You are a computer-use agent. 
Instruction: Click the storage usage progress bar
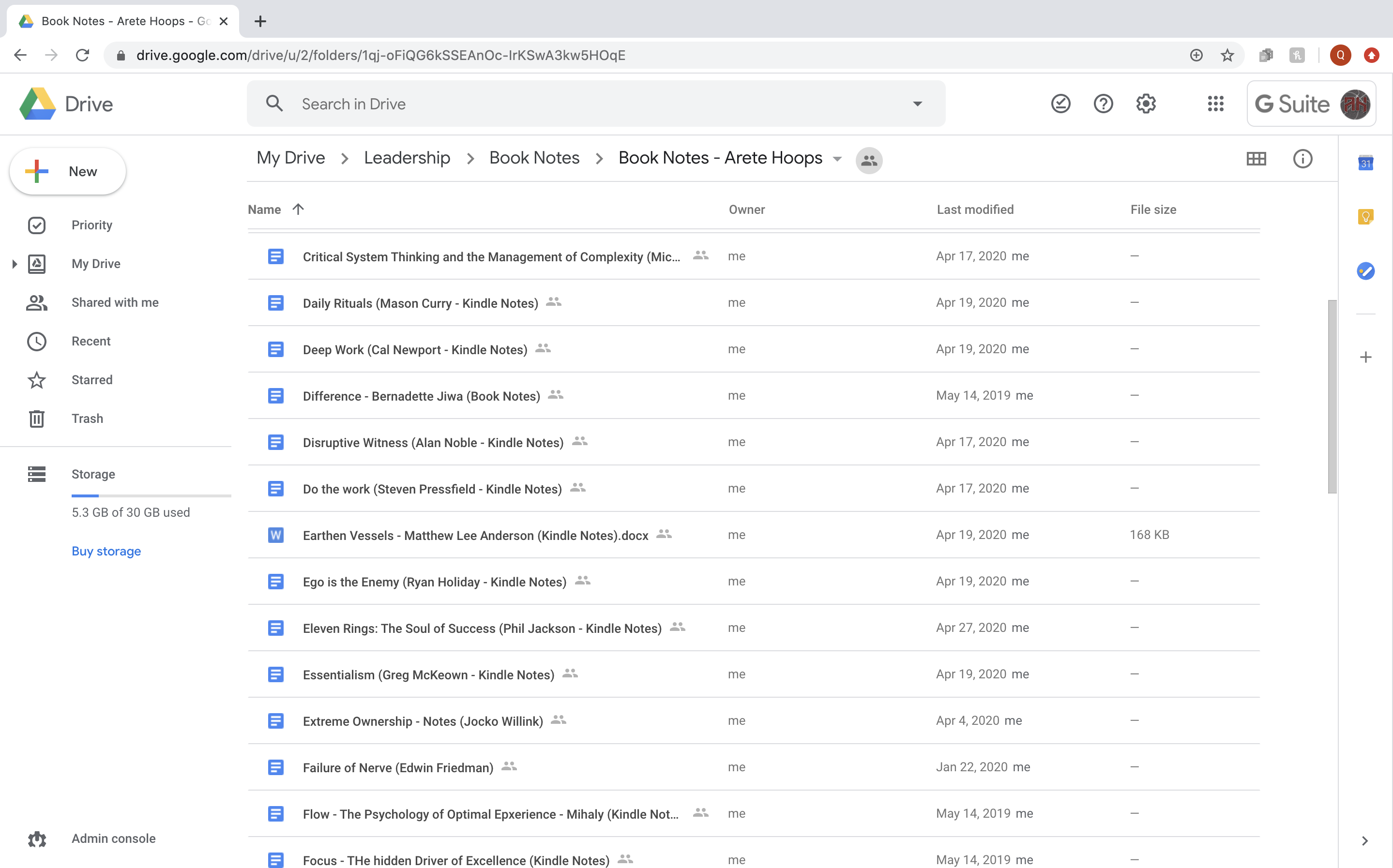point(151,495)
